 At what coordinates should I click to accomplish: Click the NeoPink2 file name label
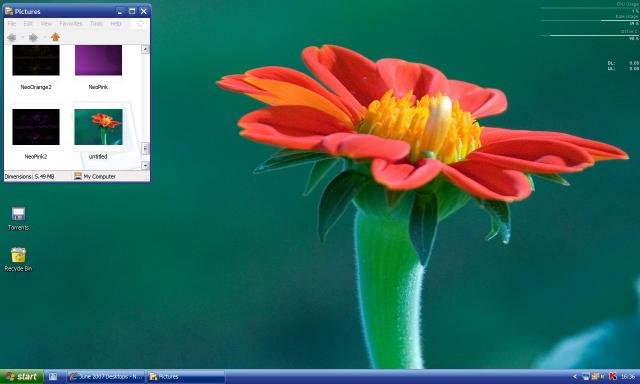(x=36, y=156)
